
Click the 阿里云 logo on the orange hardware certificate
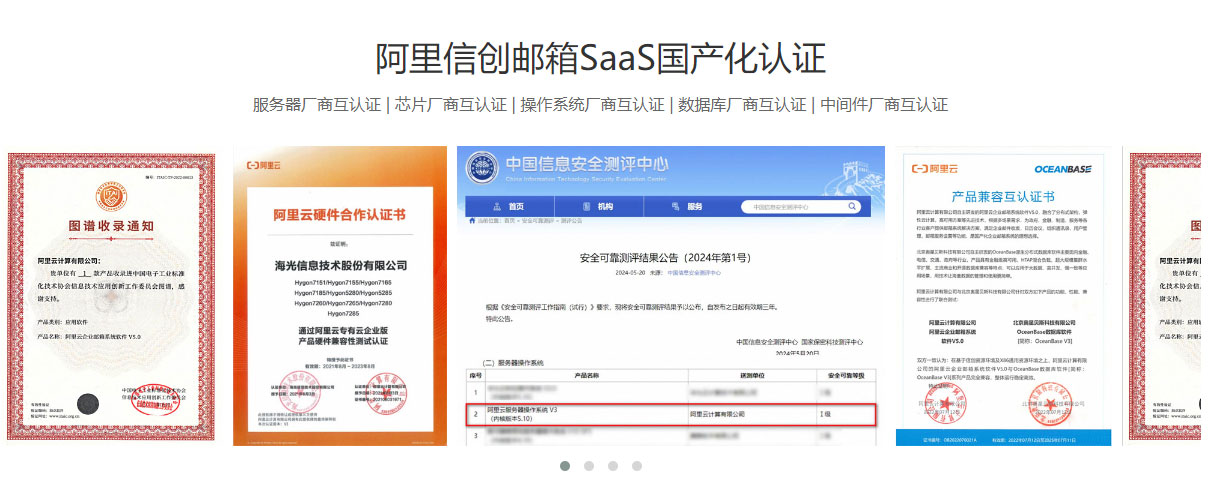(x=265, y=165)
